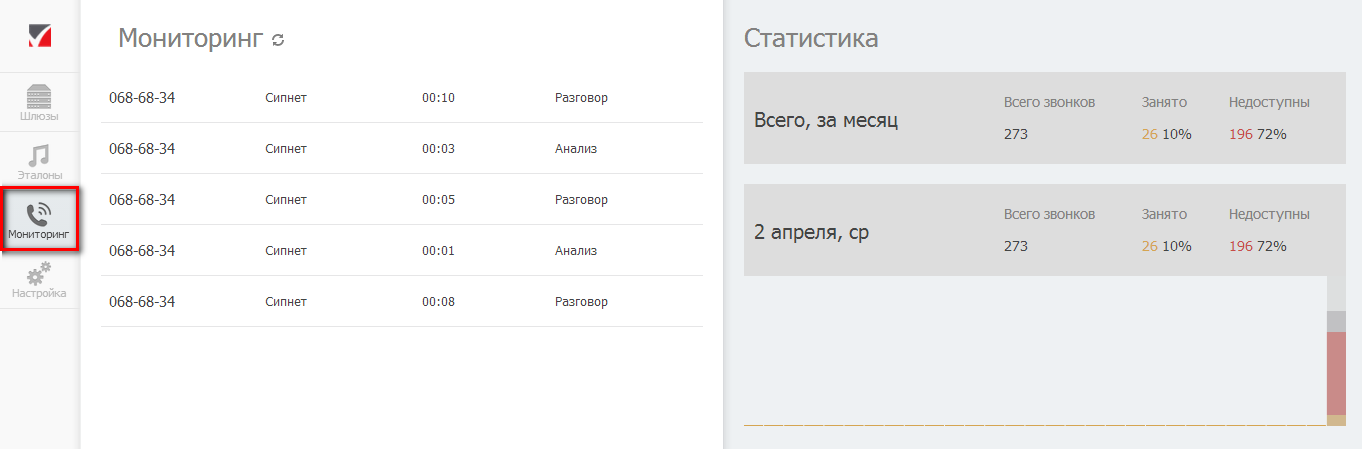1362x449 pixels.
Task: Select the call row with duration 00:08
Action: [x=401, y=302]
